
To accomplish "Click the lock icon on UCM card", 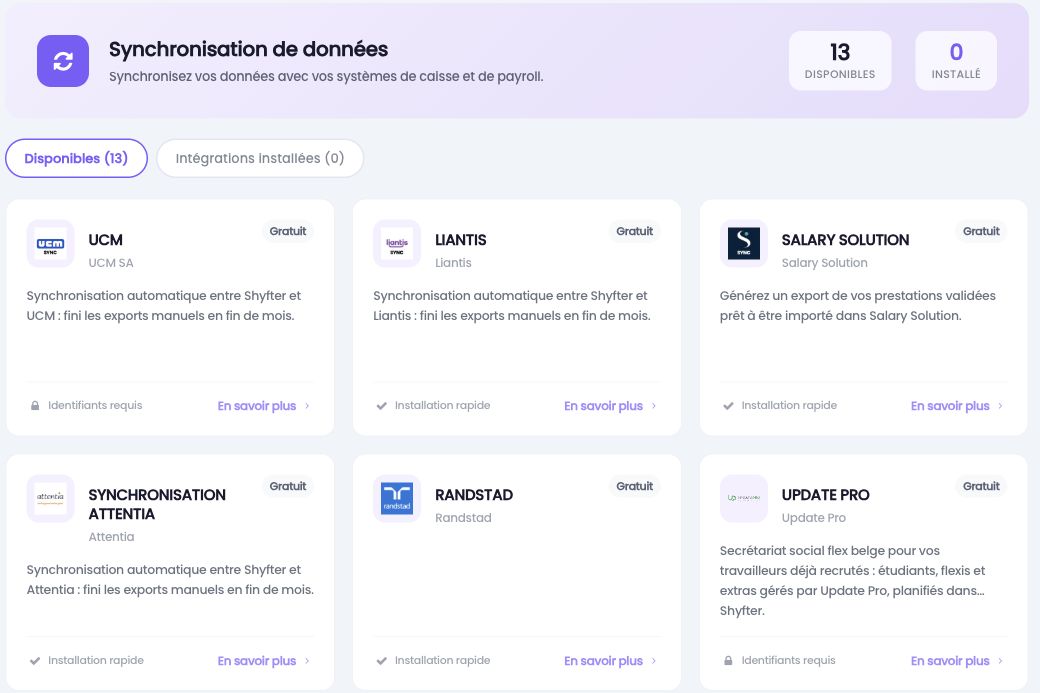I will click(x=35, y=405).
